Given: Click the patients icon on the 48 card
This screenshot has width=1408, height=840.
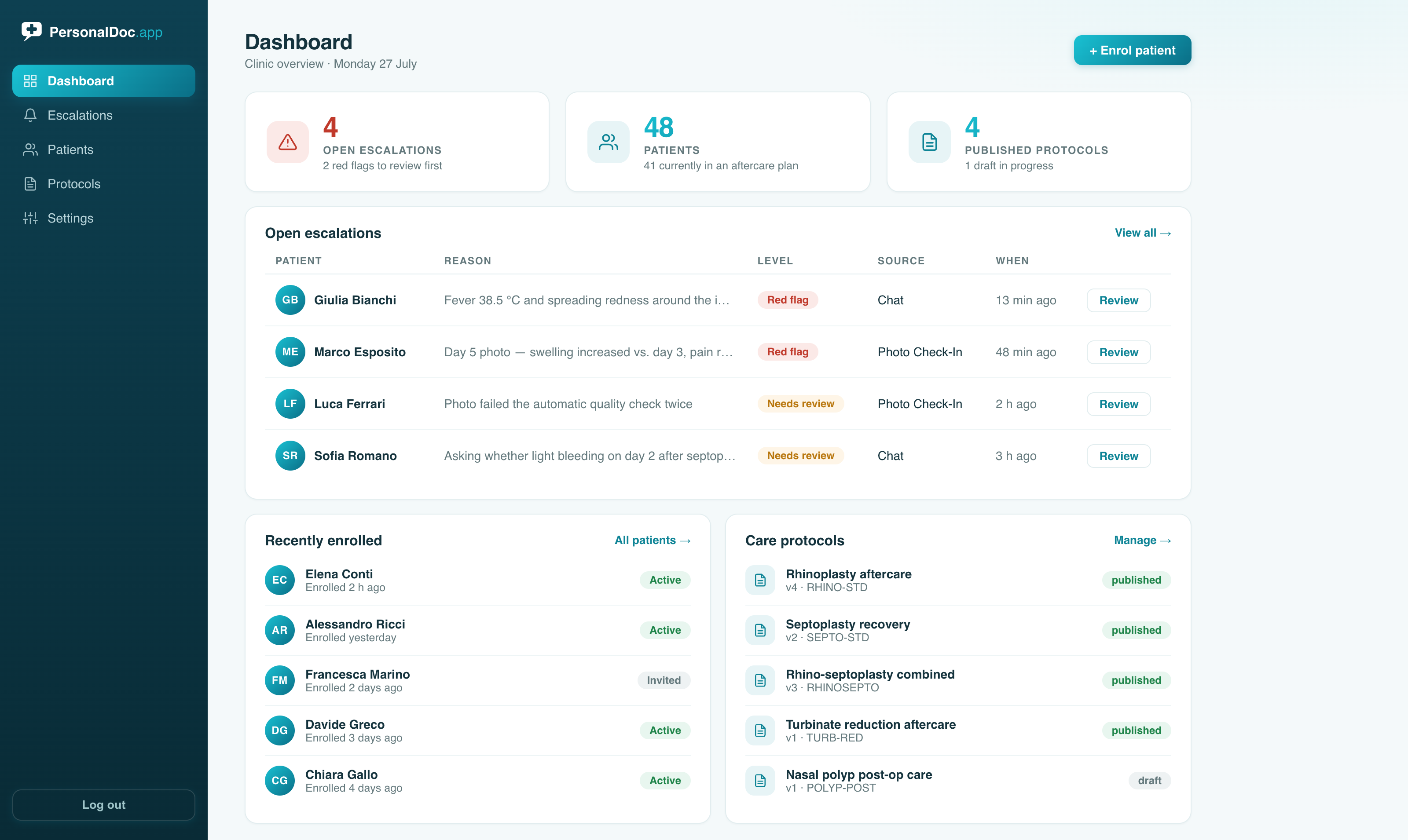Looking at the screenshot, I should (x=608, y=142).
